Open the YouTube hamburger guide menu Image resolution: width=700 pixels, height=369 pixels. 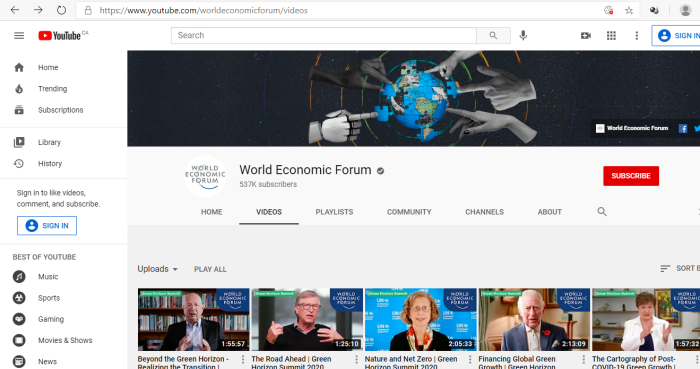tap(19, 36)
